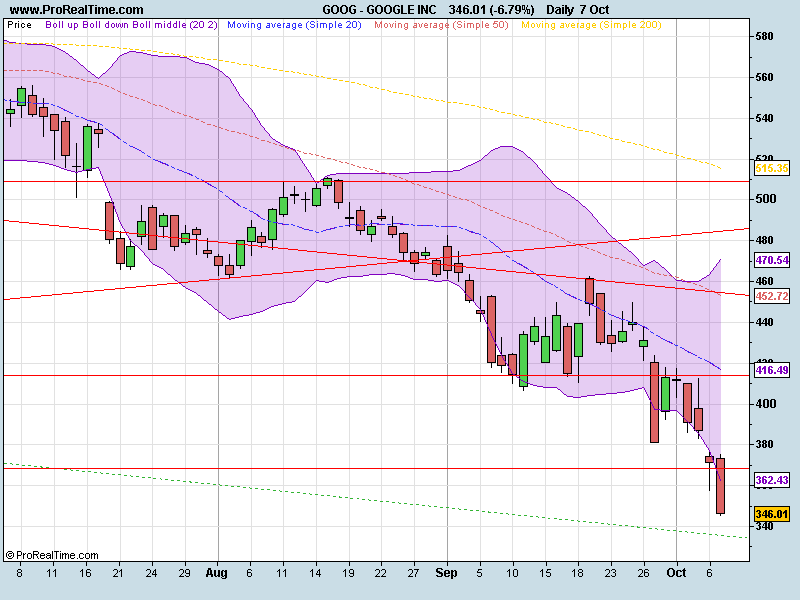The width and height of the screenshot is (800, 600).
Task: Click the Moving average (Simple 20) legend
Action: coord(294,25)
